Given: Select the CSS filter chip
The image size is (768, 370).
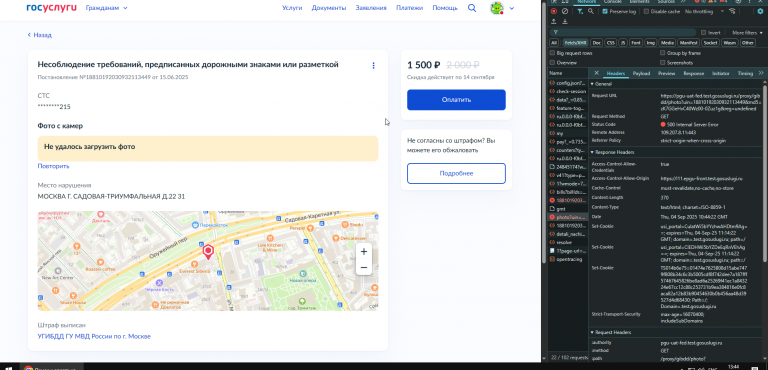Looking at the screenshot, I should coord(611,43).
